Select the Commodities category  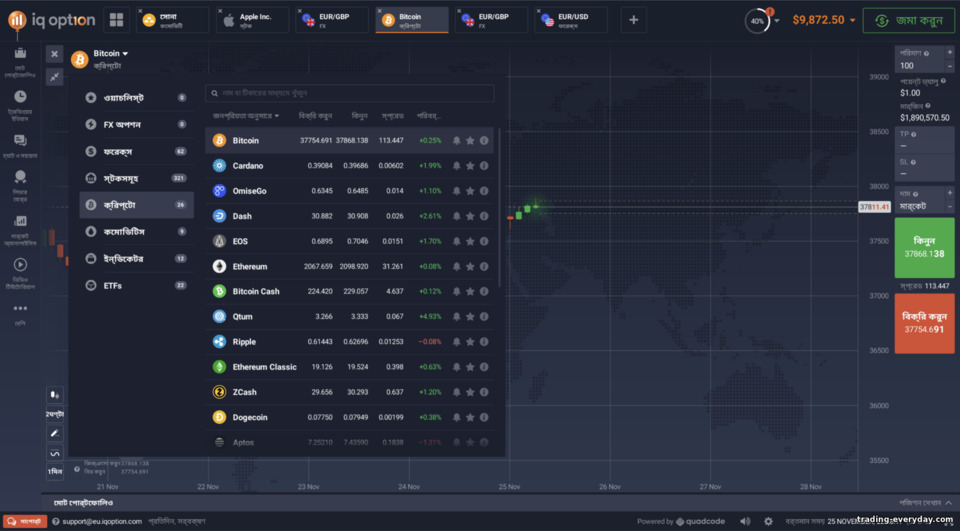[137, 232]
